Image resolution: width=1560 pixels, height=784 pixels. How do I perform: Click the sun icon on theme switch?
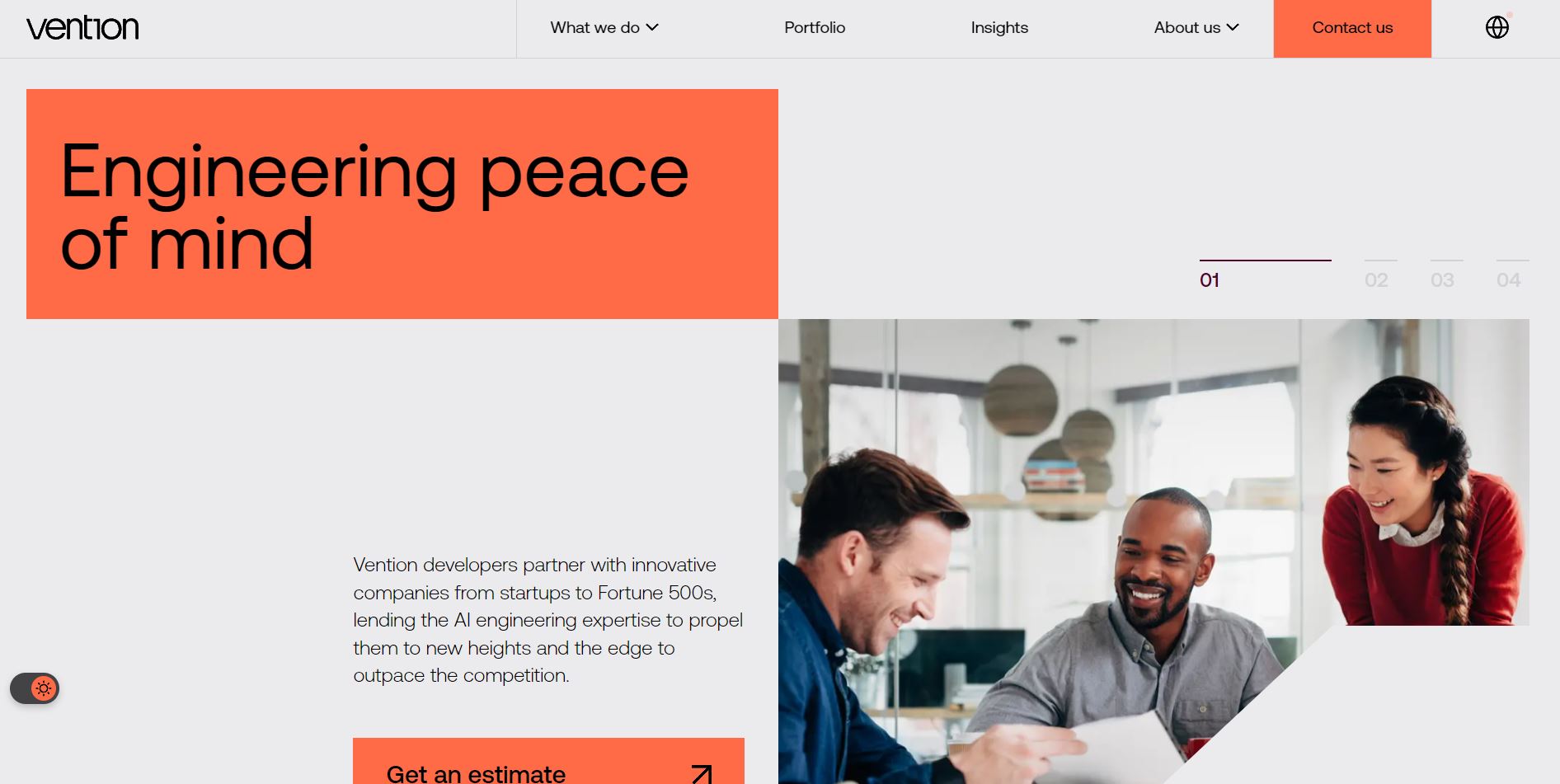44,688
